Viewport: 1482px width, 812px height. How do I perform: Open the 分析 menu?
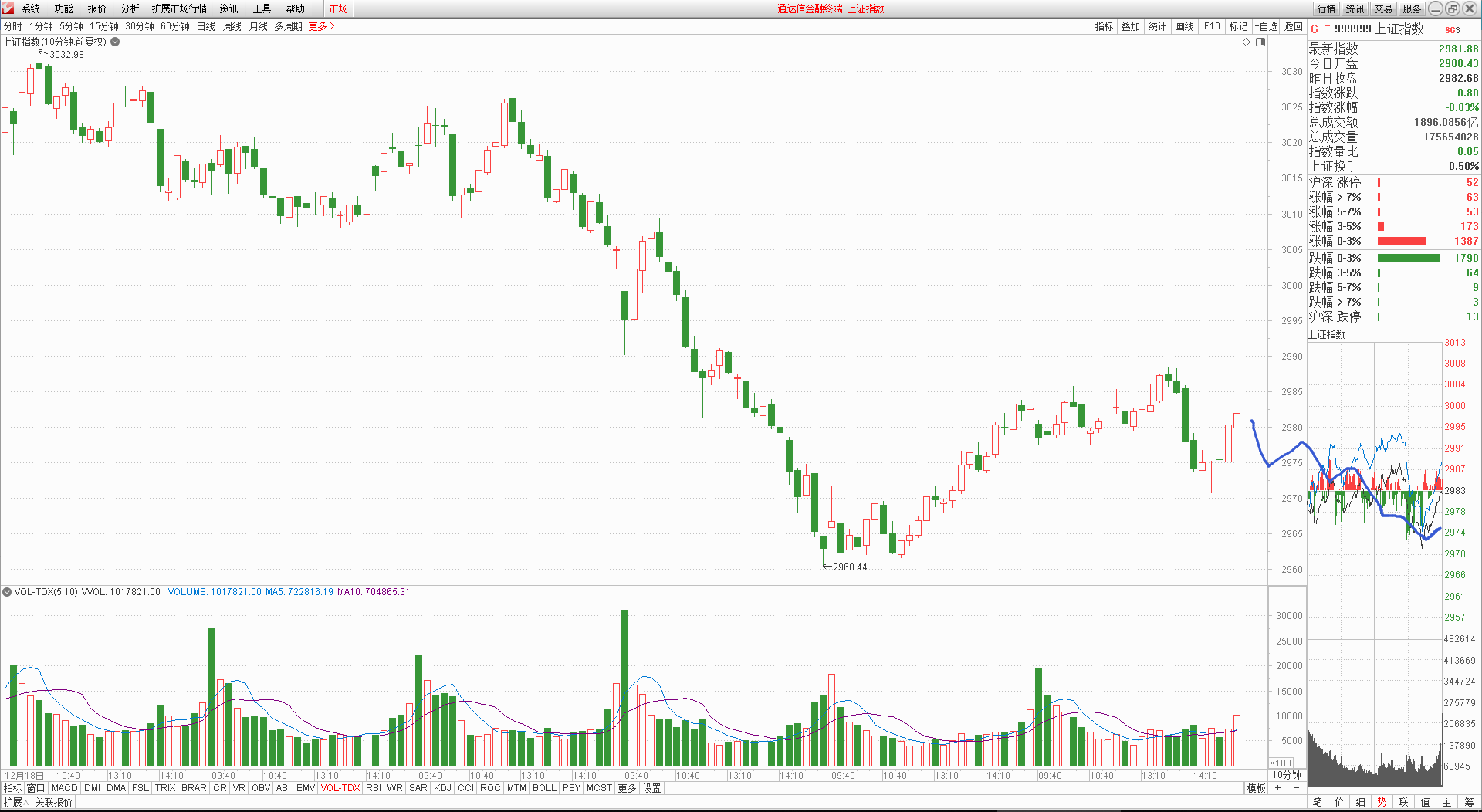(130, 8)
